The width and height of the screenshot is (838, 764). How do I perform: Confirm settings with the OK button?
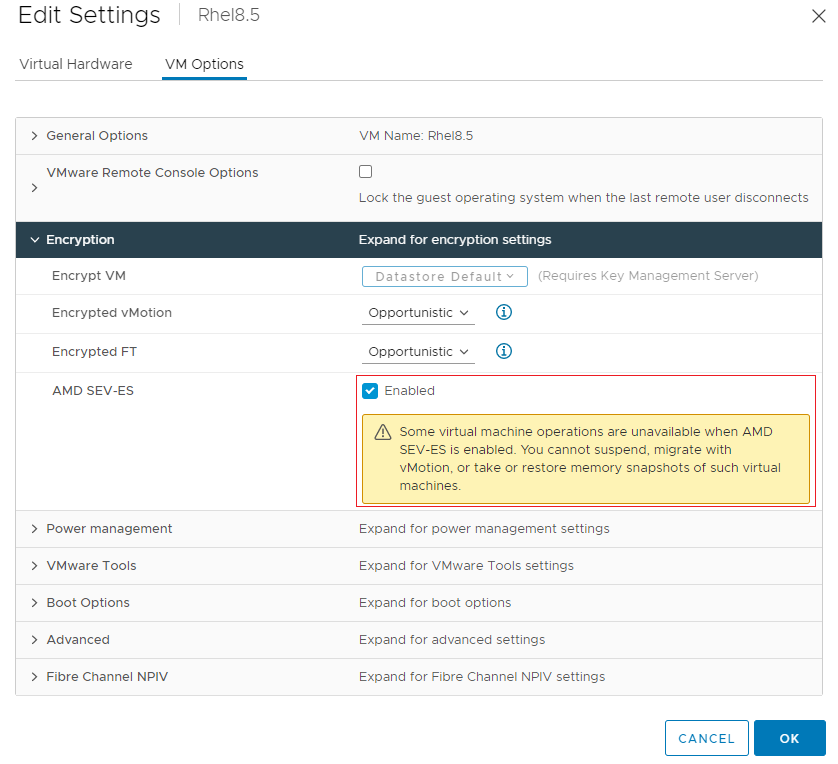tap(789, 737)
